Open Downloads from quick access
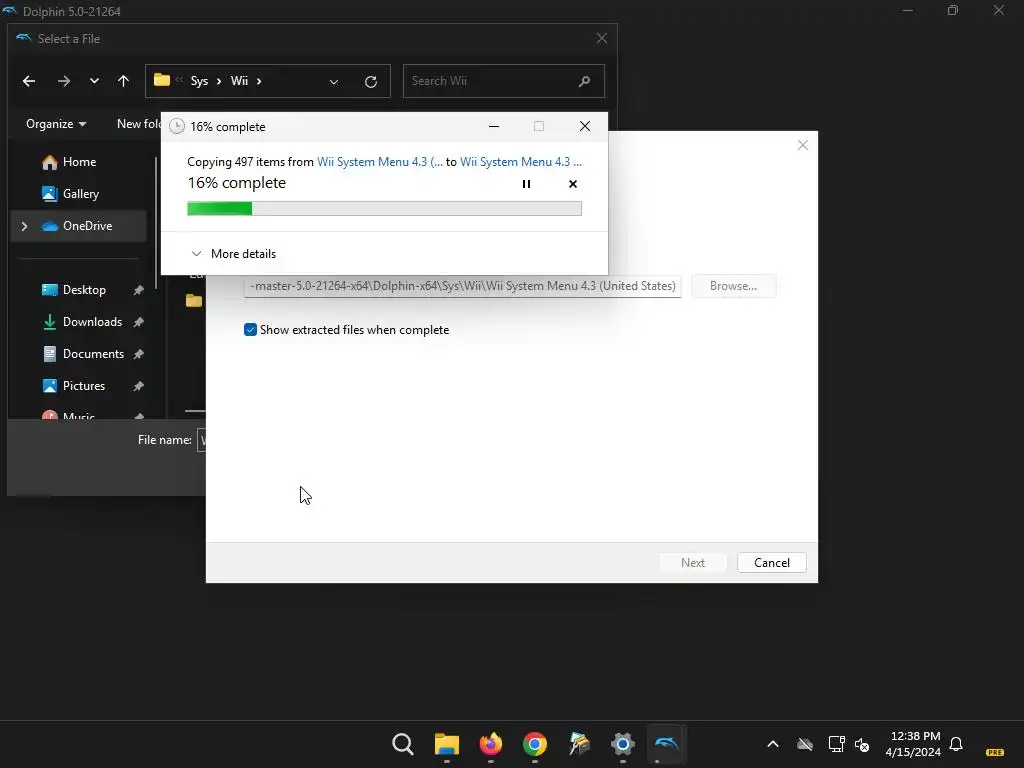 (82, 322)
